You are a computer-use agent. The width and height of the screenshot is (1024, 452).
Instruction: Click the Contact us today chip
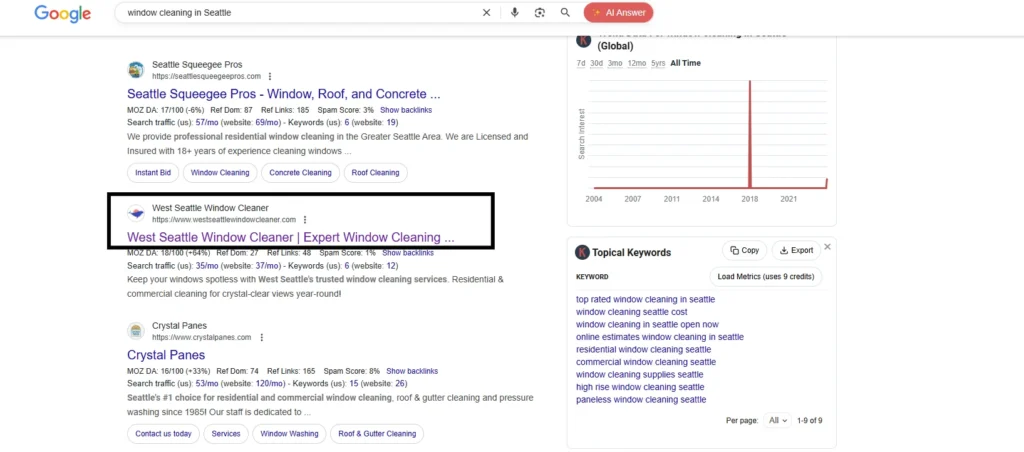click(163, 434)
